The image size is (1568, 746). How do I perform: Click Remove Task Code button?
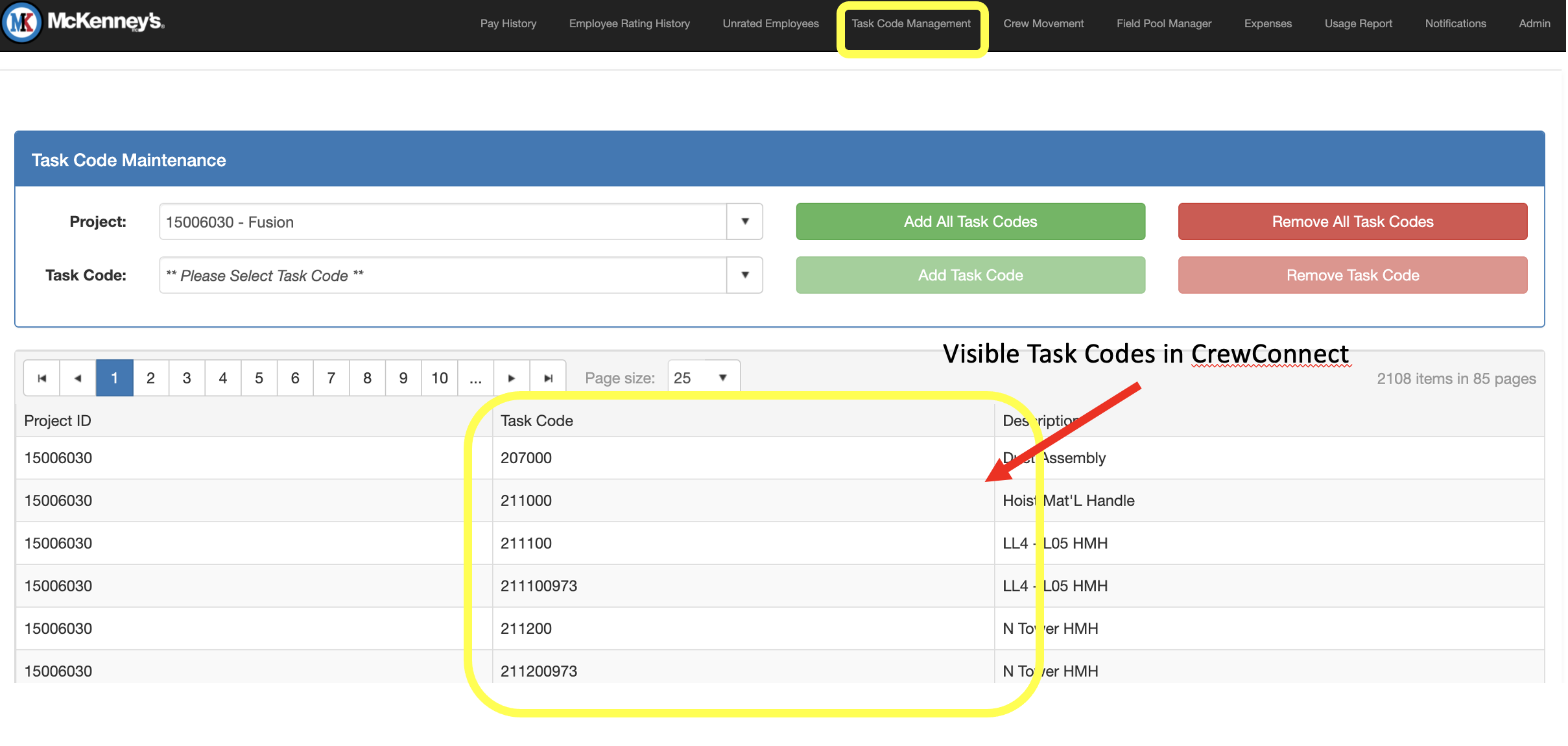click(1352, 275)
